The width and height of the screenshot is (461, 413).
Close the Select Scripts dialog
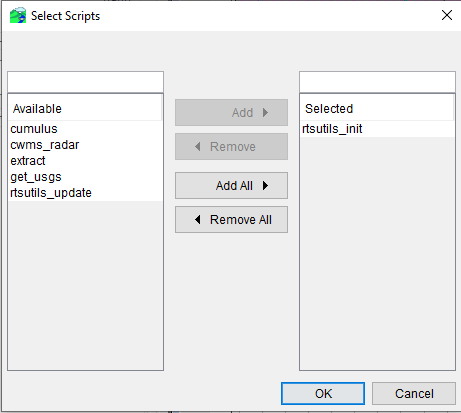pos(447,15)
